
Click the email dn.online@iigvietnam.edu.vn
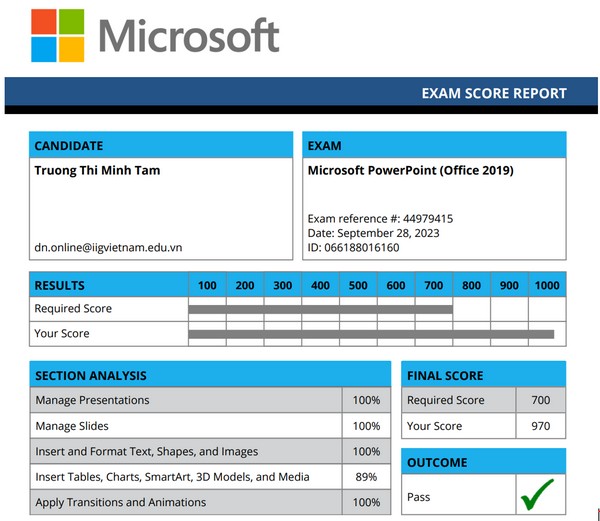[x=108, y=247]
